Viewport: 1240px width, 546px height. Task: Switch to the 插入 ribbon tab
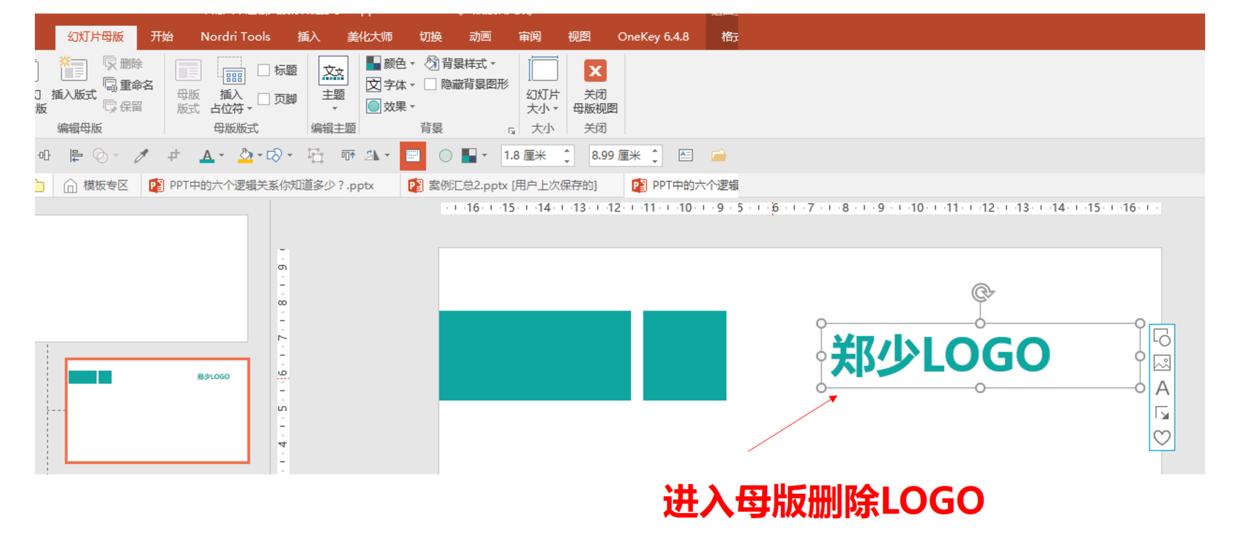pos(308,36)
